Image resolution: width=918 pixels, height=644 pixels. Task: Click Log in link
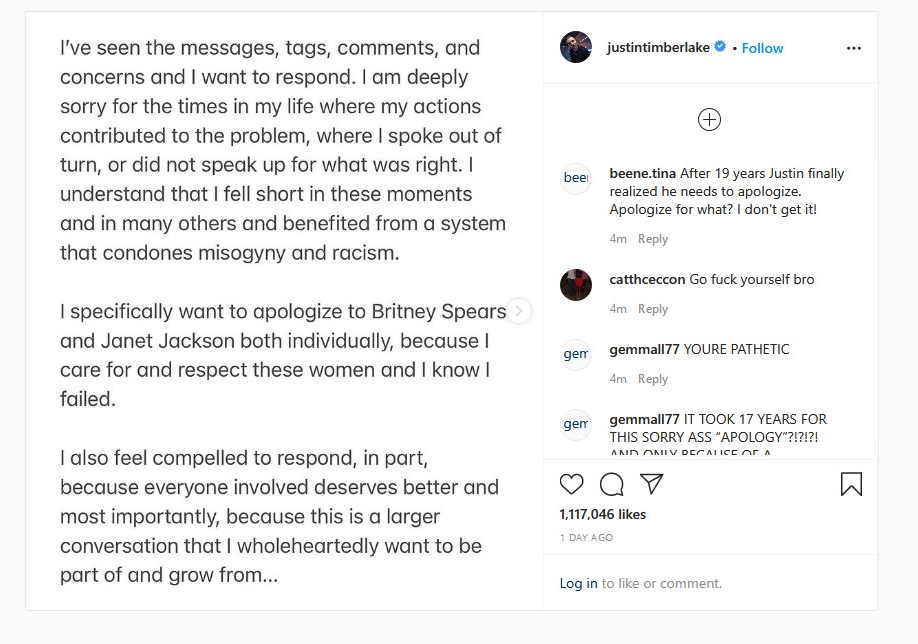[x=578, y=583]
